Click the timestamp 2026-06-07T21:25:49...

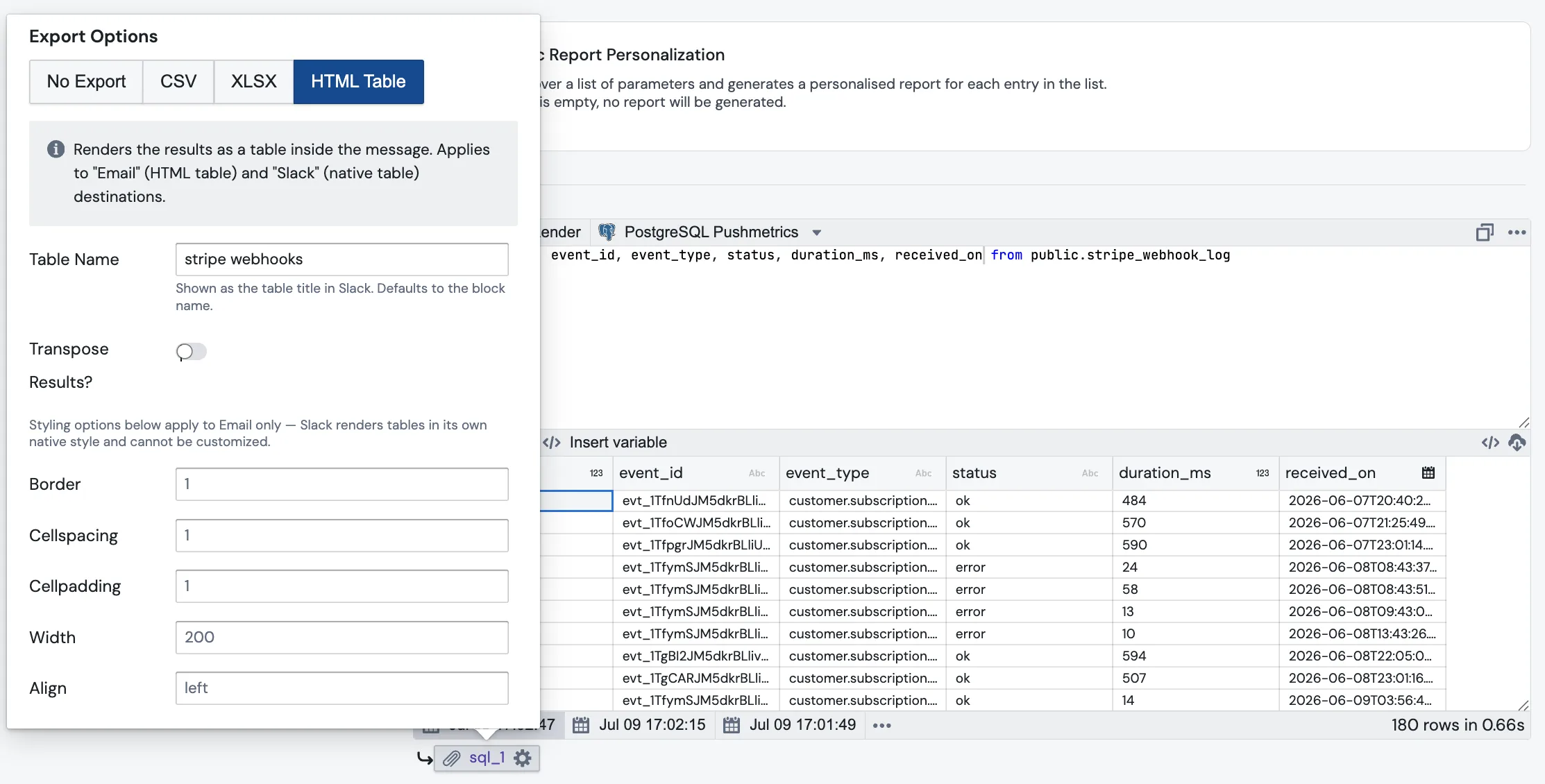tap(1362, 523)
